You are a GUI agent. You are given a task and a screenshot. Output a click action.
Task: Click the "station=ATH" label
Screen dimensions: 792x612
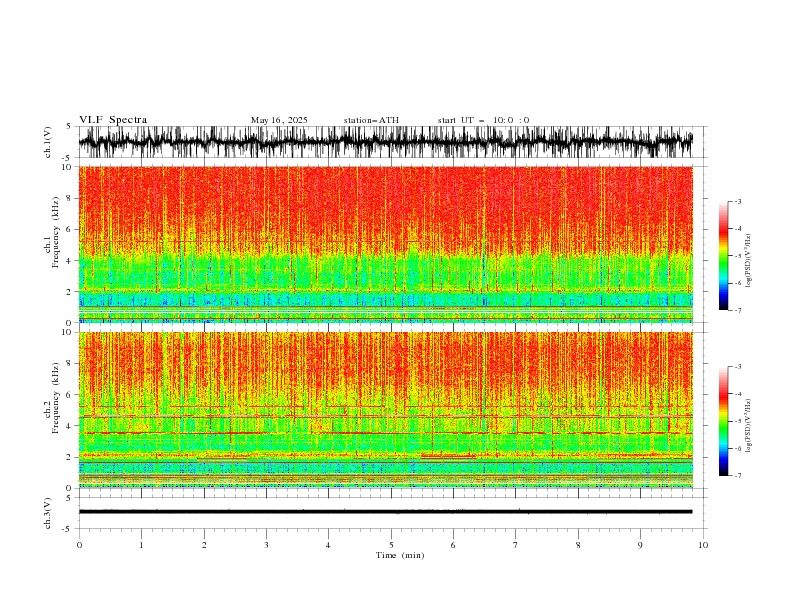coord(371,120)
